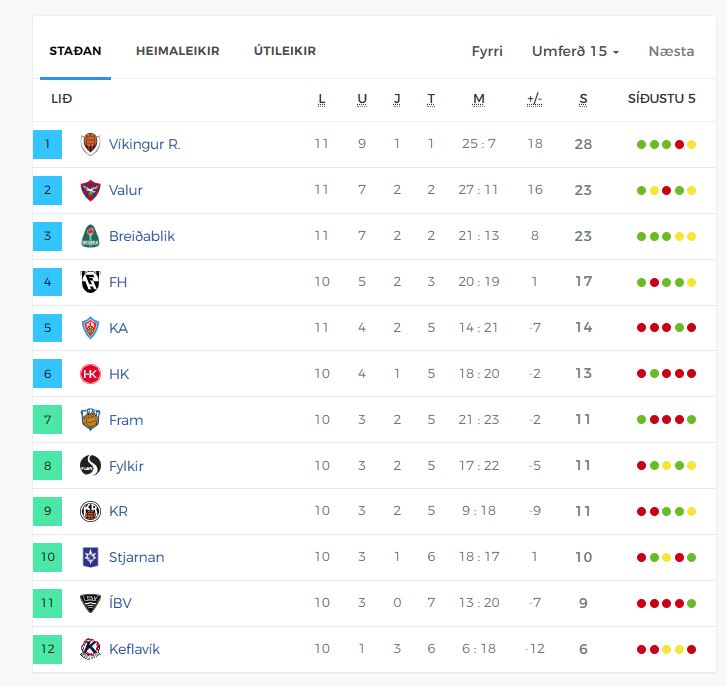
Task: Click the ÍBV club logo
Action: [x=91, y=603]
